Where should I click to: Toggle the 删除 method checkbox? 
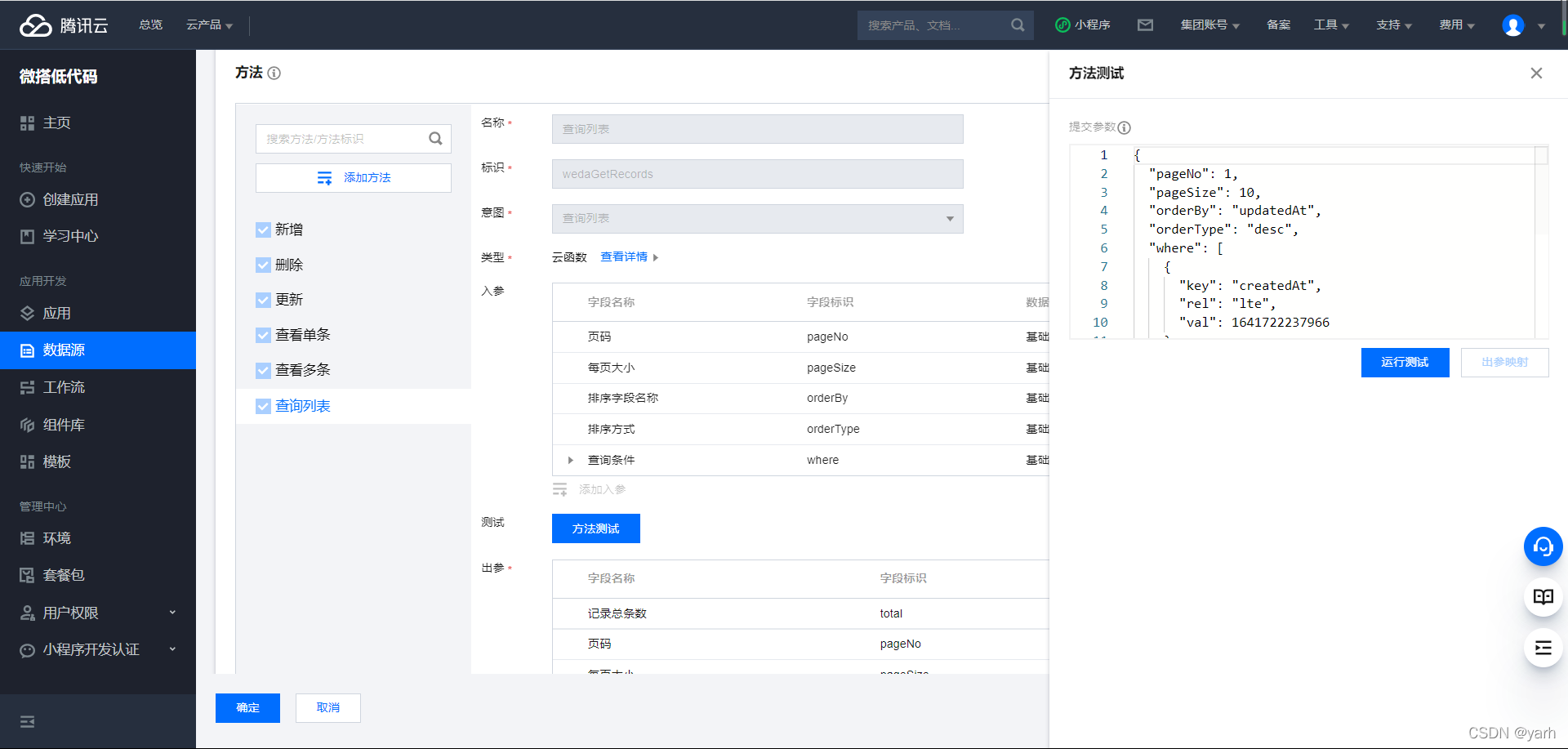click(263, 265)
